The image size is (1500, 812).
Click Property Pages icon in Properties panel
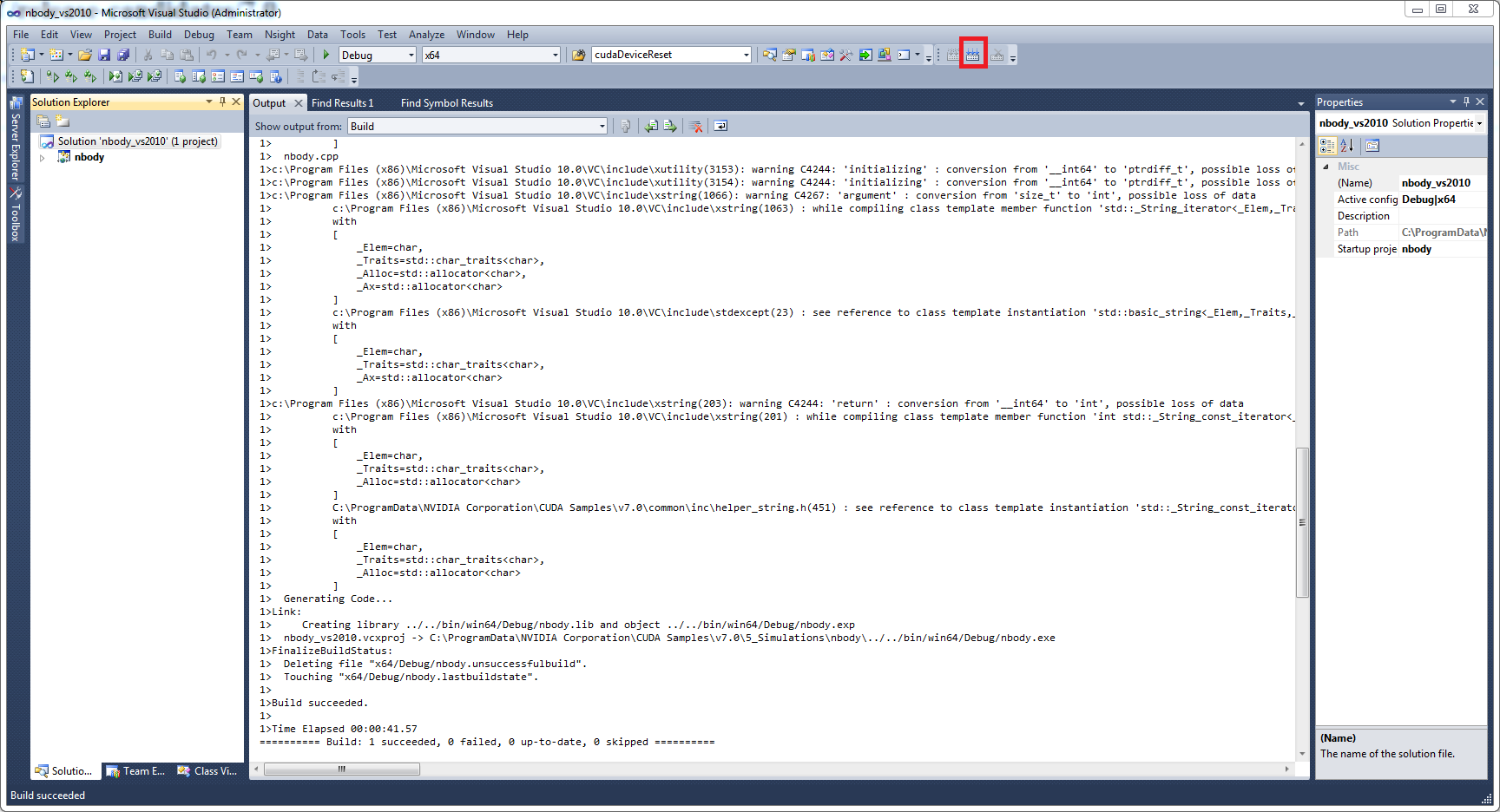coord(1372,146)
